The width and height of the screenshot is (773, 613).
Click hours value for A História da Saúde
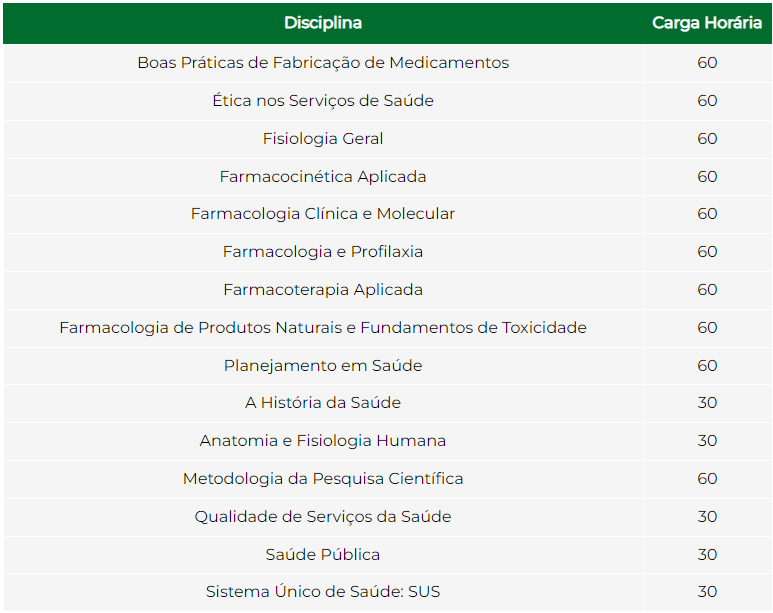pyautogui.click(x=707, y=403)
